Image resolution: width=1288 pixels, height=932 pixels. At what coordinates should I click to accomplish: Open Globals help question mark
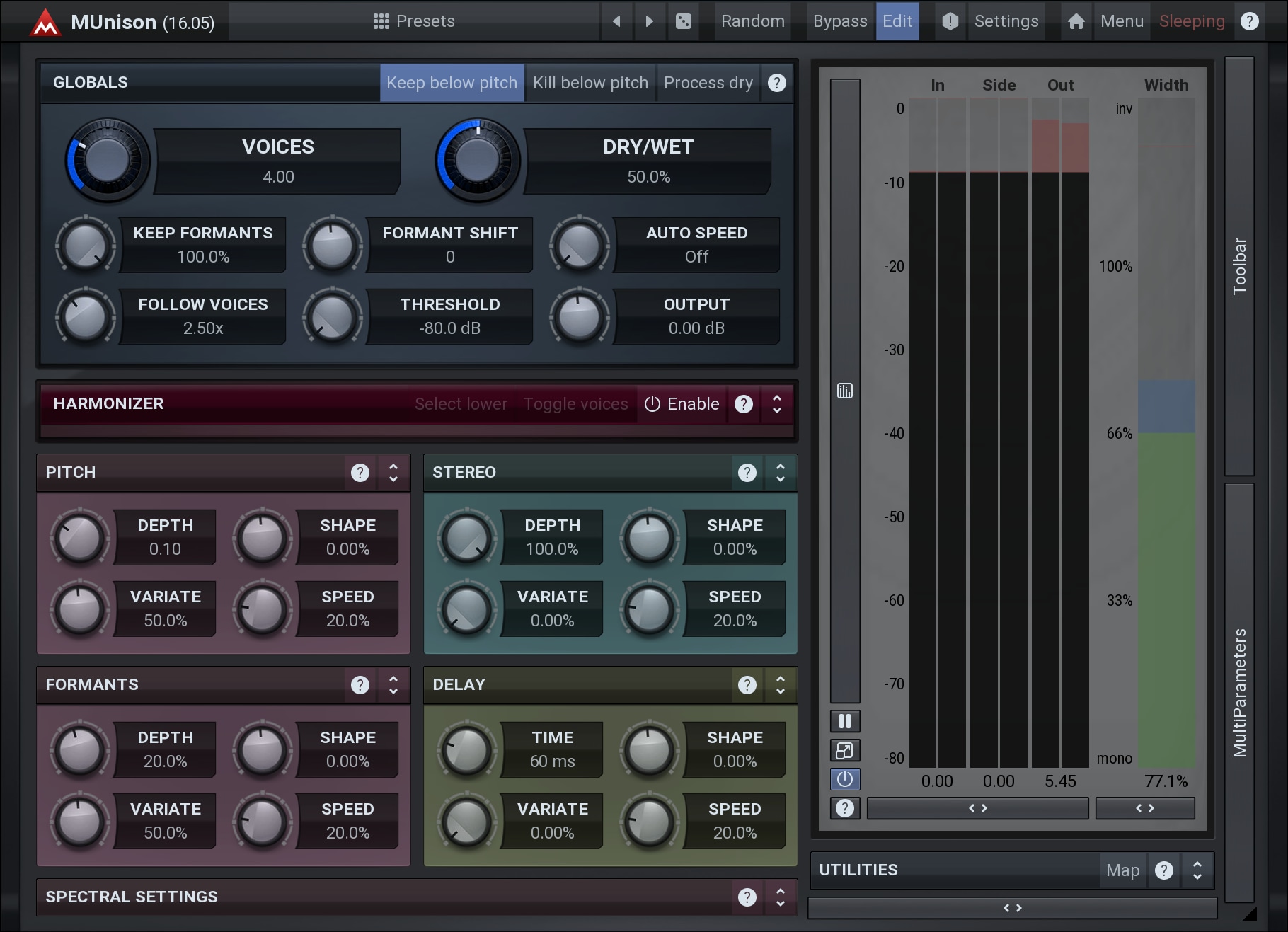tap(777, 83)
